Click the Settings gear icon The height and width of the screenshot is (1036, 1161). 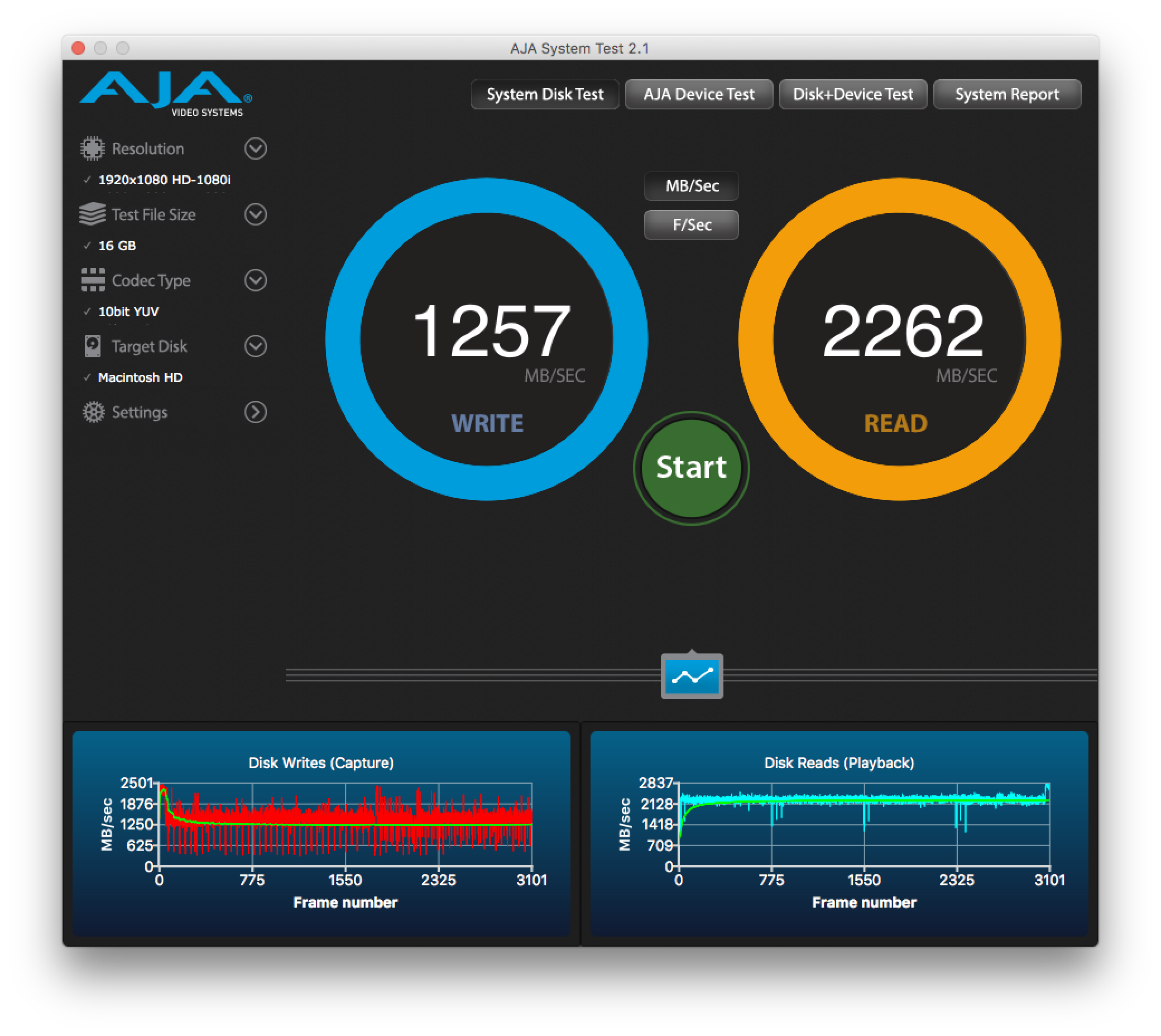[93, 412]
